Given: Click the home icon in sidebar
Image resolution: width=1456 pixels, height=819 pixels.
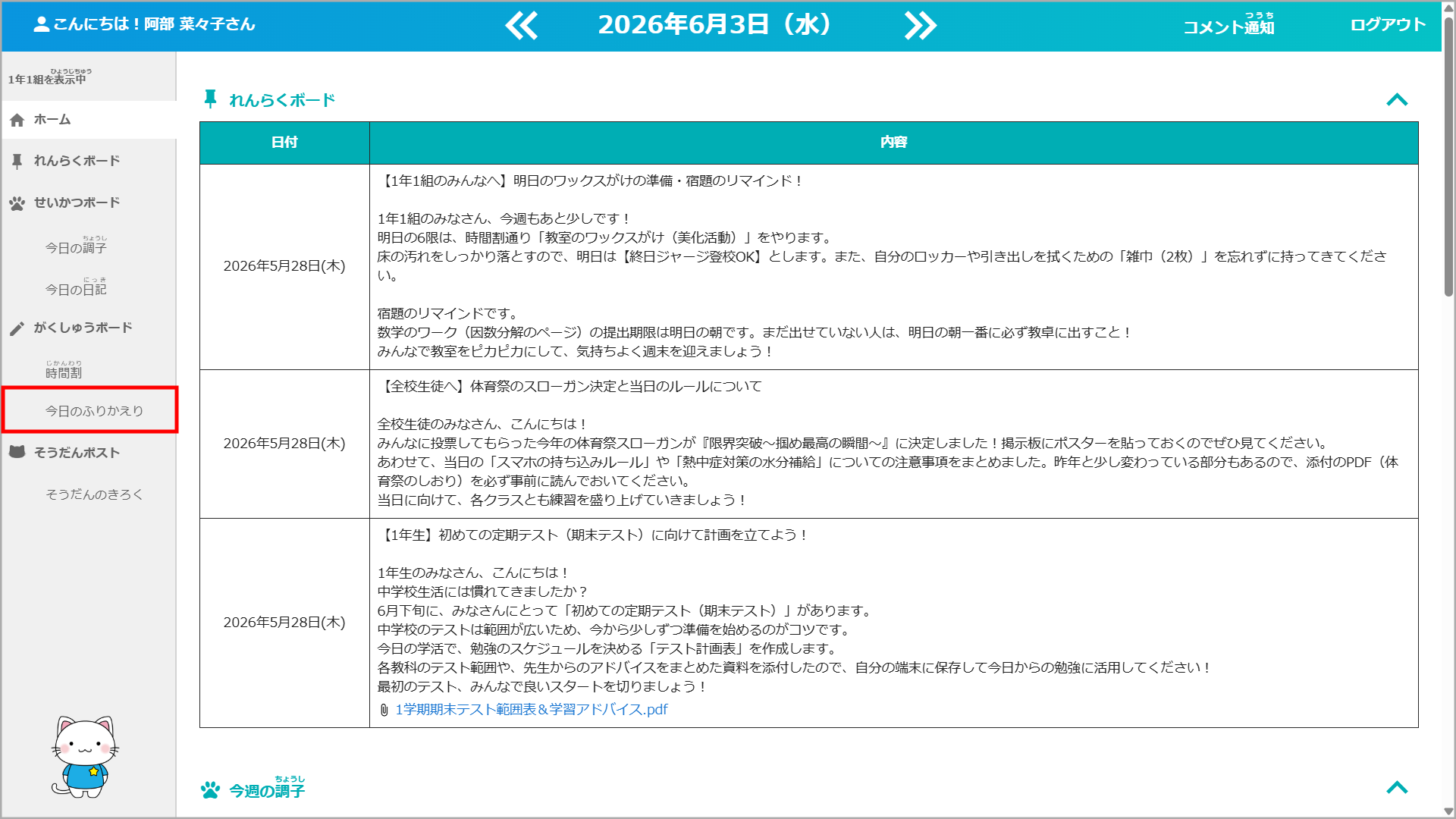Looking at the screenshot, I should [x=17, y=120].
